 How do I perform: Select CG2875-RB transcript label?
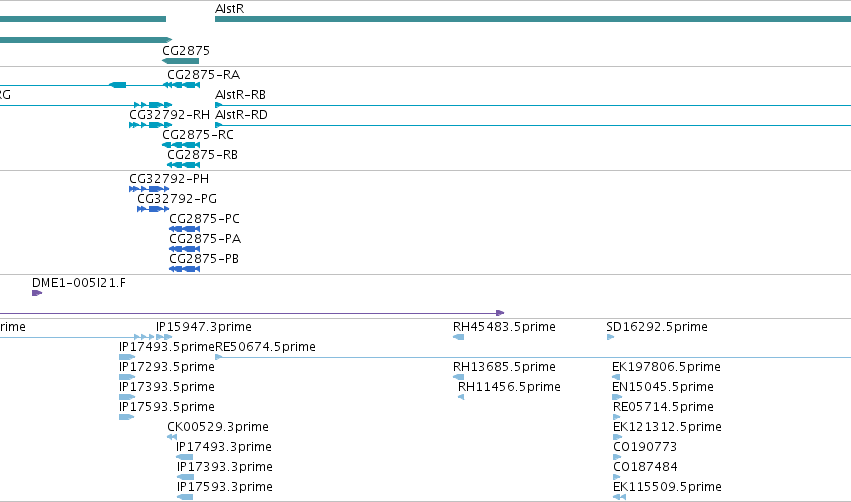[x=202, y=155]
